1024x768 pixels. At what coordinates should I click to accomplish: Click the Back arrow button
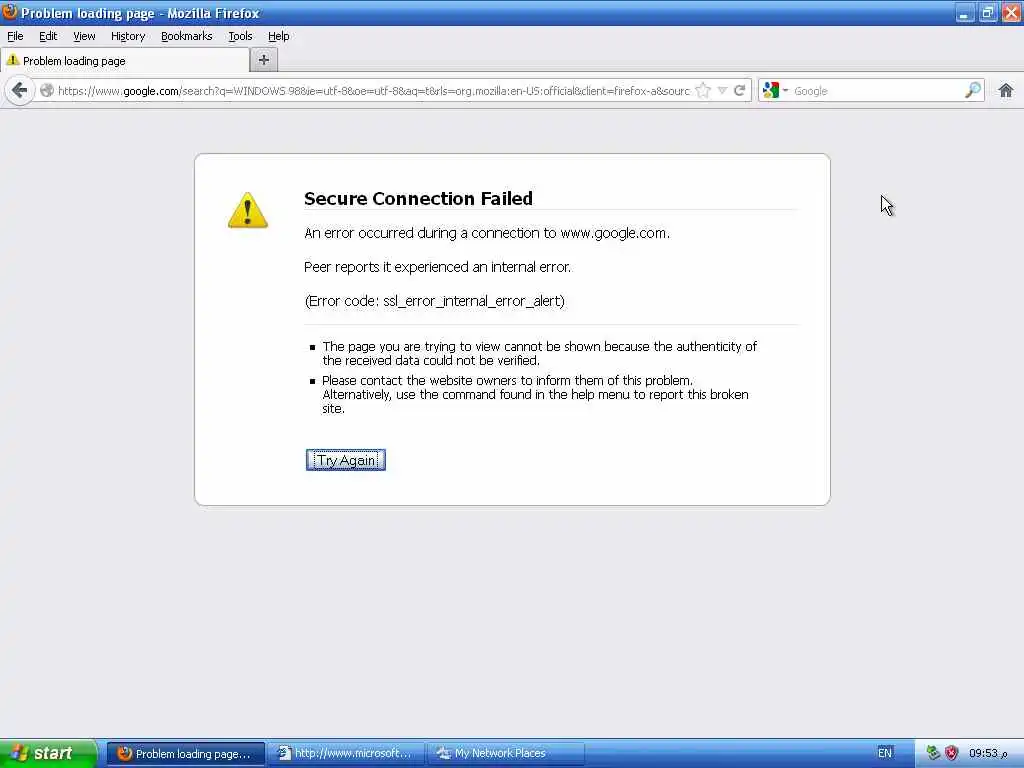point(20,90)
